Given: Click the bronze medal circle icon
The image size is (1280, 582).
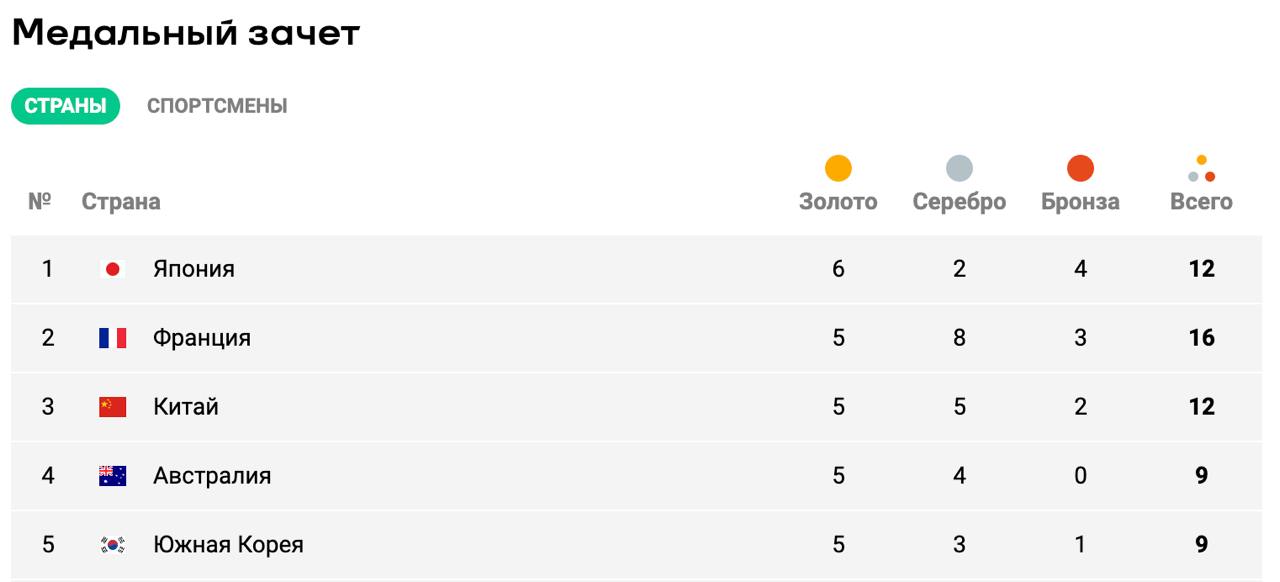Looking at the screenshot, I should tap(1080, 168).
